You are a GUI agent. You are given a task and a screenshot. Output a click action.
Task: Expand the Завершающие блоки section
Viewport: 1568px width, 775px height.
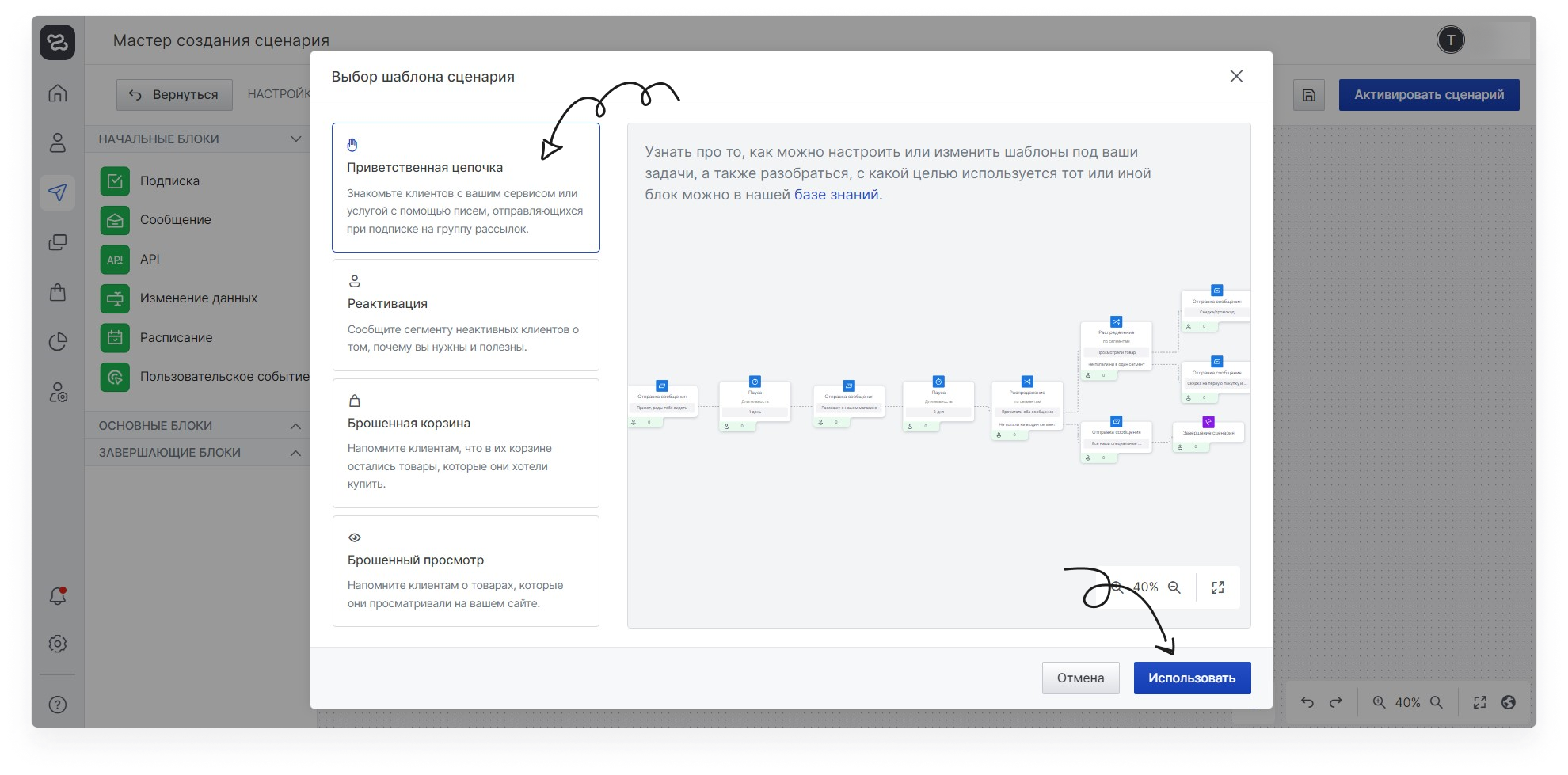(295, 453)
